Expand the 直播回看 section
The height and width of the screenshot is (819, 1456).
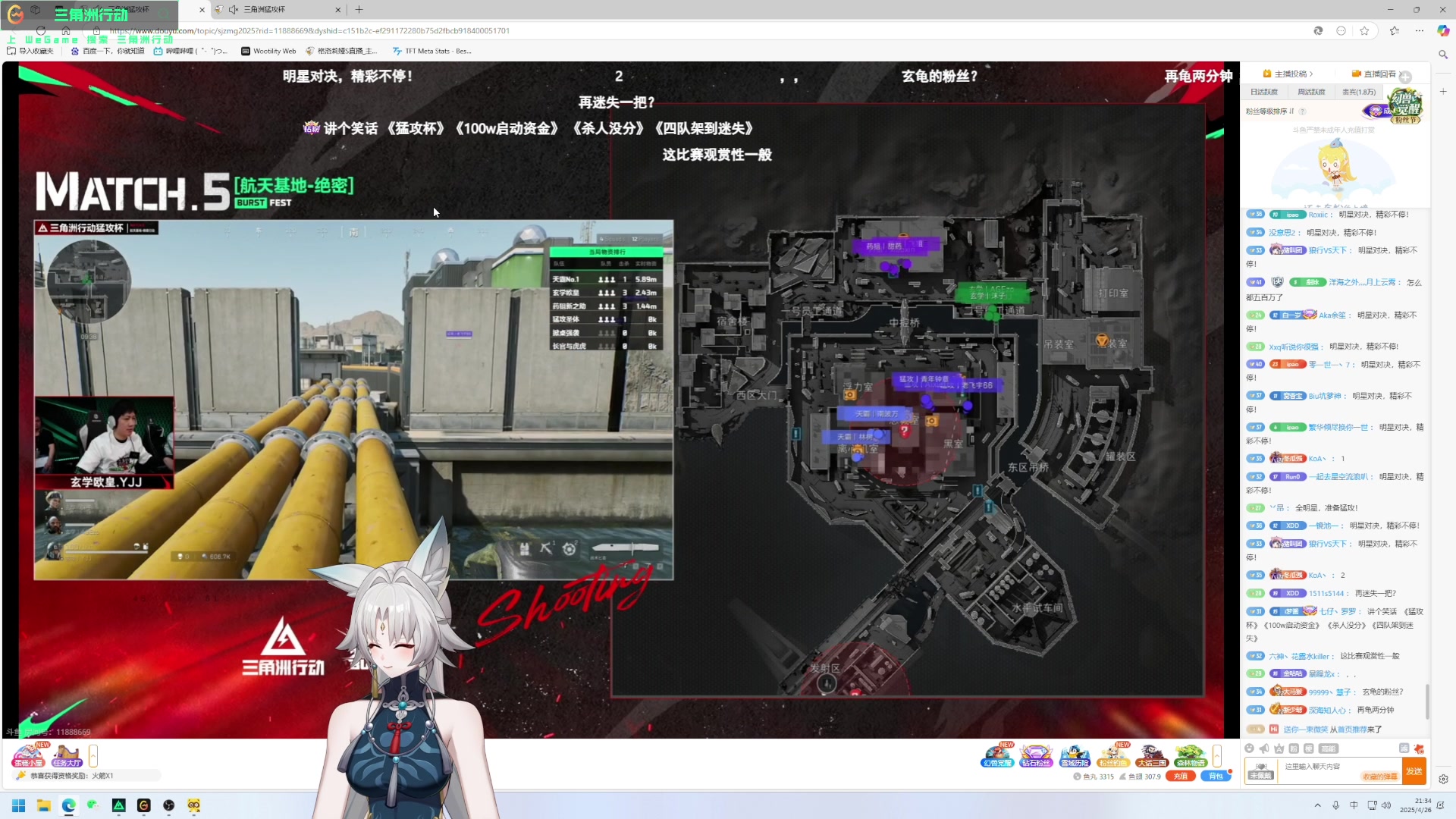[1374, 74]
